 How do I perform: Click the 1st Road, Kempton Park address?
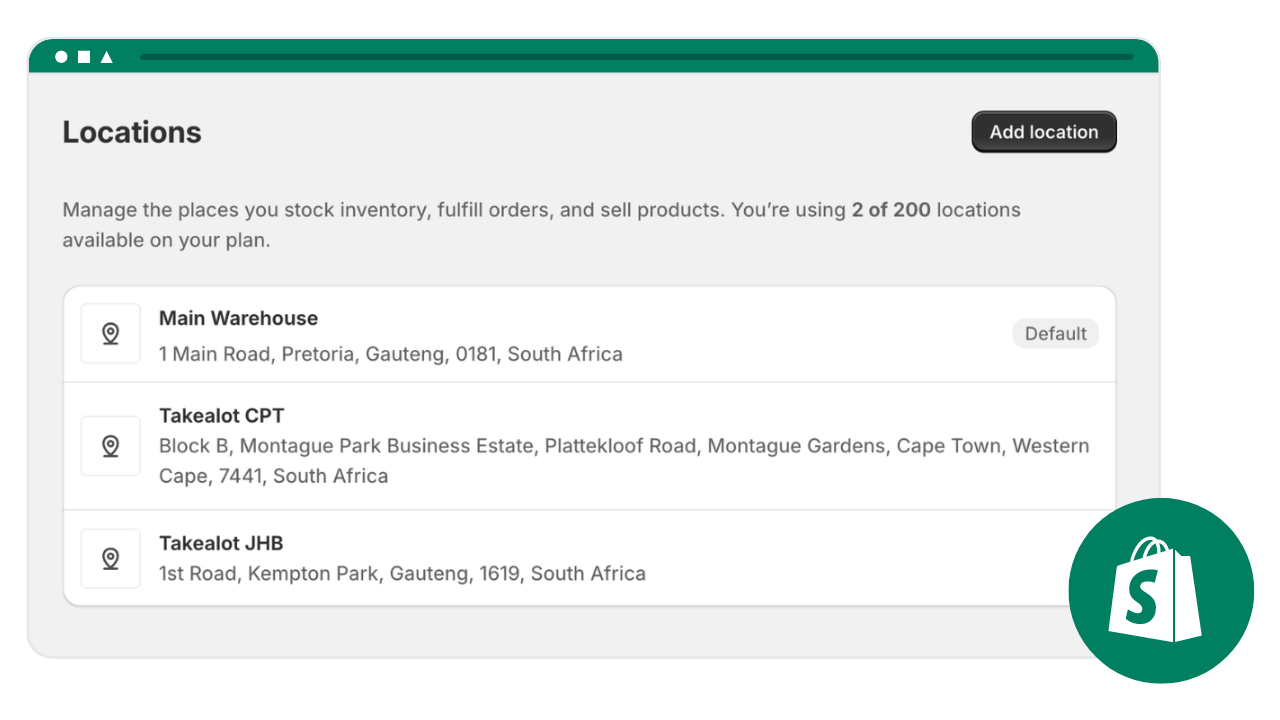coord(402,574)
